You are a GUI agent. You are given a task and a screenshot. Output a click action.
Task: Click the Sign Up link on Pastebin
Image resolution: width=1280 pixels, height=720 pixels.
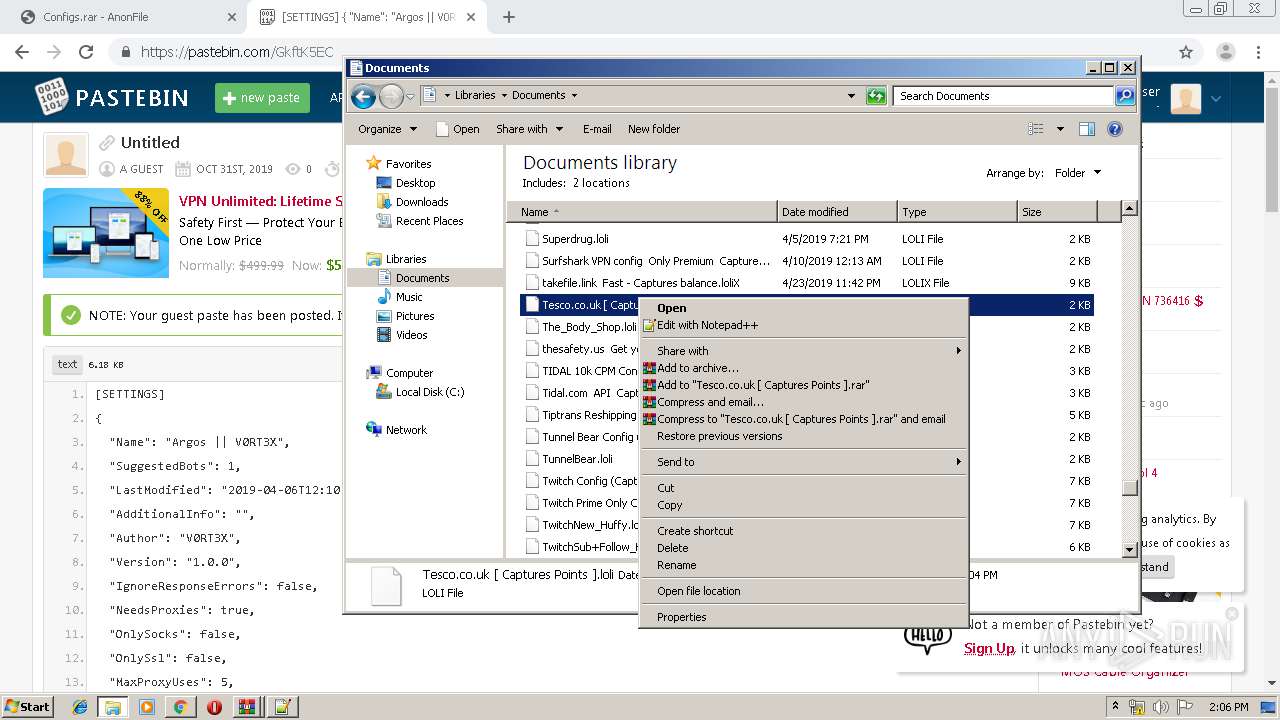tap(989, 648)
